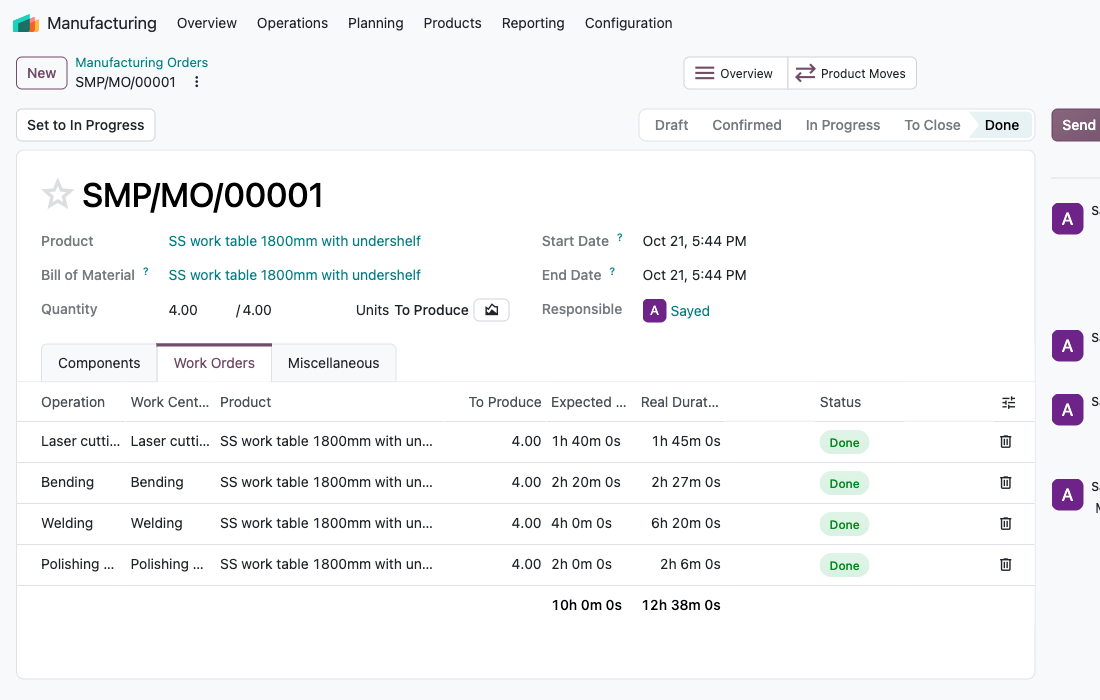Delete the Bending work order row

click(x=1005, y=483)
